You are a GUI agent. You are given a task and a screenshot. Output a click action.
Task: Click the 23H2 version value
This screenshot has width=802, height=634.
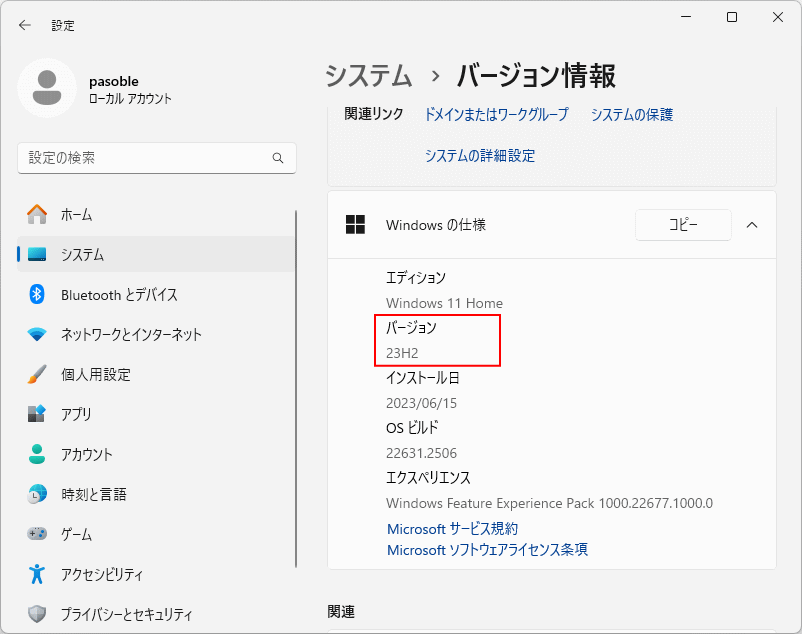402,353
